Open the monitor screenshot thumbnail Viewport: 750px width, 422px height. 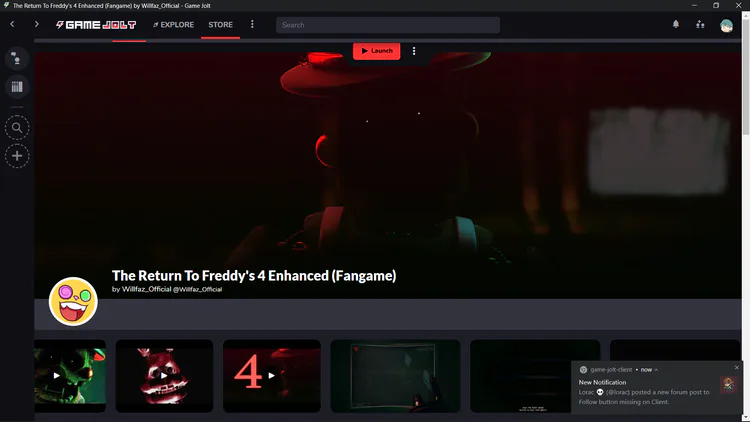(395, 376)
